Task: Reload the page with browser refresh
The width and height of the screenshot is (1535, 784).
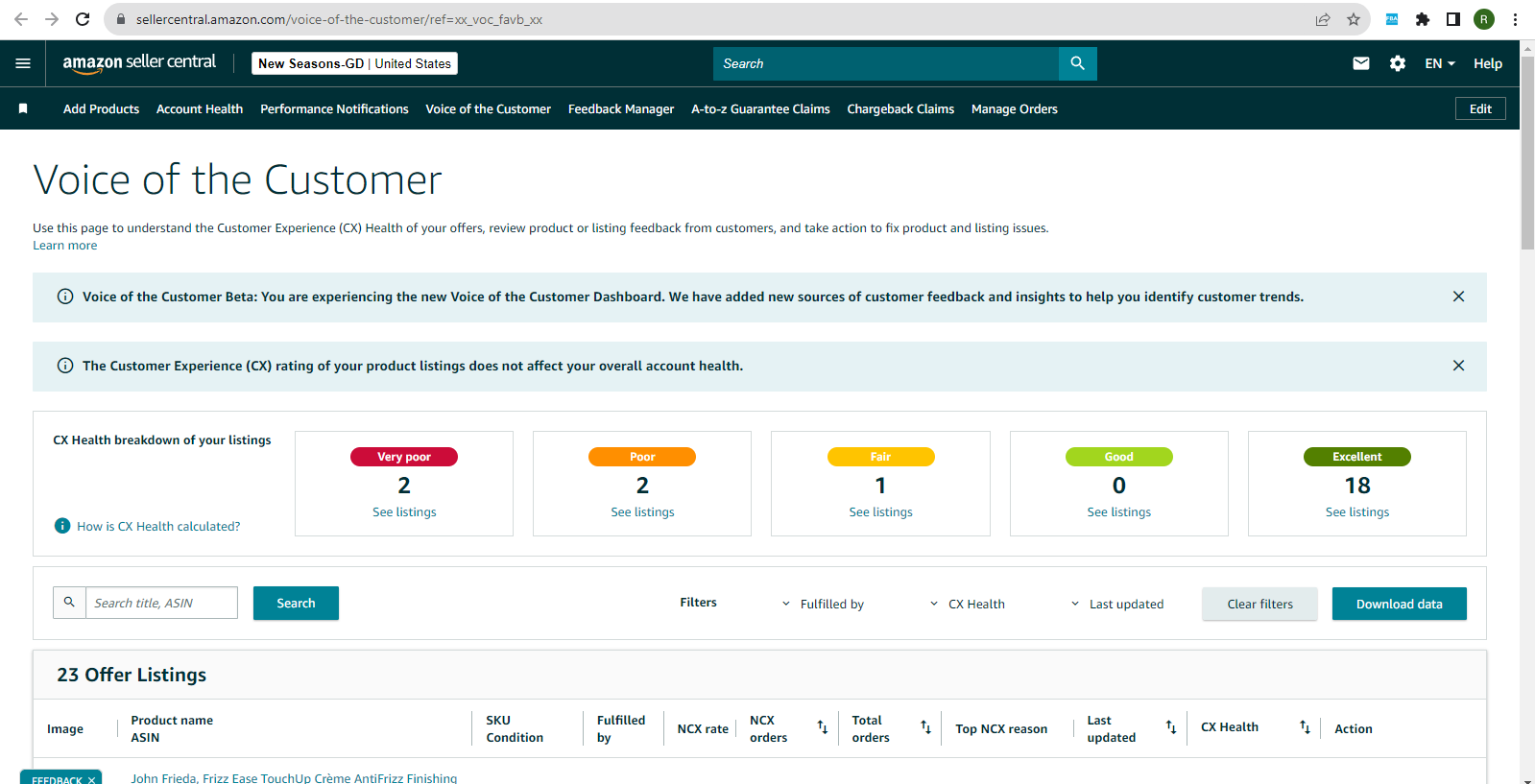Action: point(83,19)
